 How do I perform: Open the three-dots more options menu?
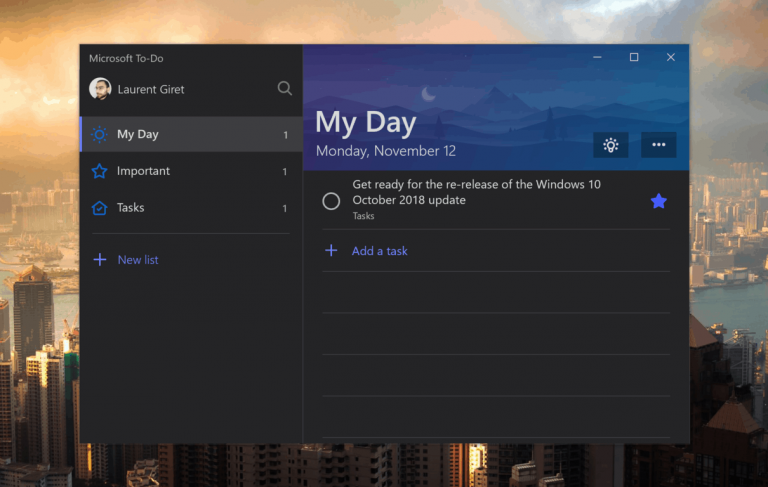point(659,145)
